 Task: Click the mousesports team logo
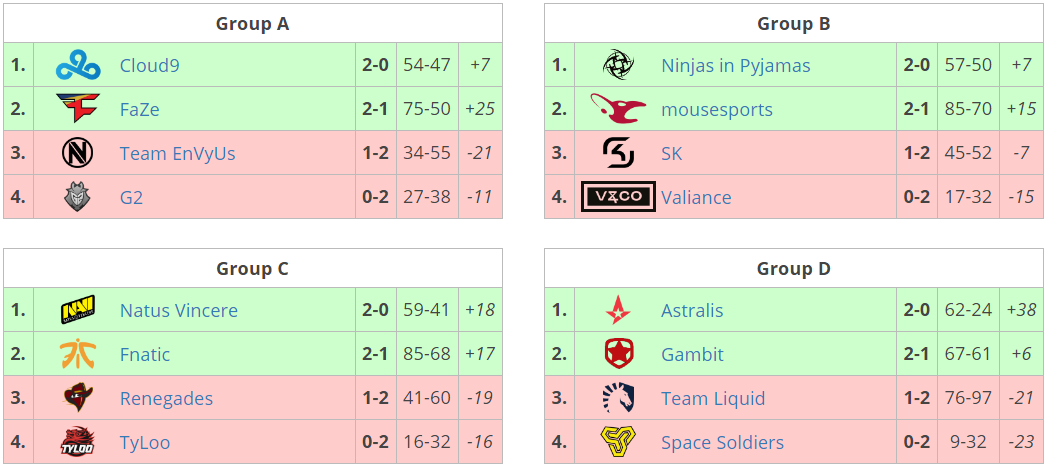618,108
